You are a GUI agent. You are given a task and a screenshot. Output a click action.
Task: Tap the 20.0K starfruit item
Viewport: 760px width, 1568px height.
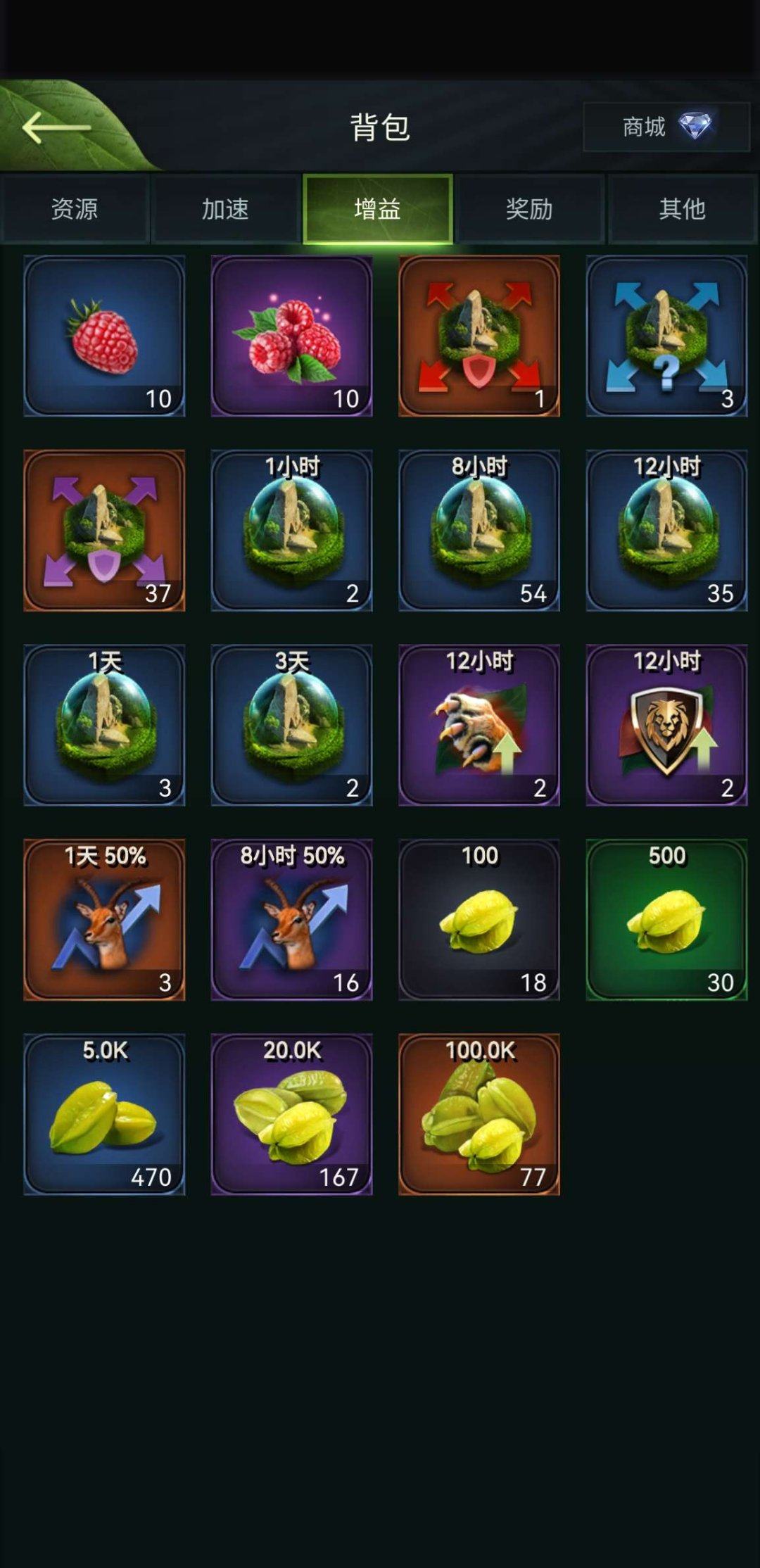(291, 1114)
